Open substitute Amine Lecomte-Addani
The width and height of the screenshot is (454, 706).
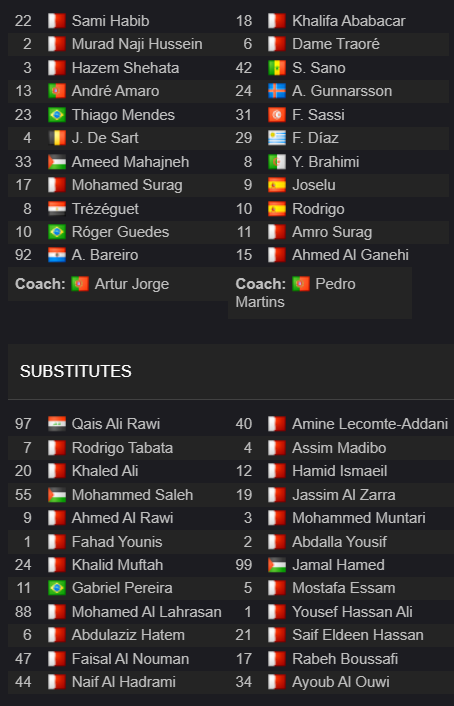coord(370,424)
